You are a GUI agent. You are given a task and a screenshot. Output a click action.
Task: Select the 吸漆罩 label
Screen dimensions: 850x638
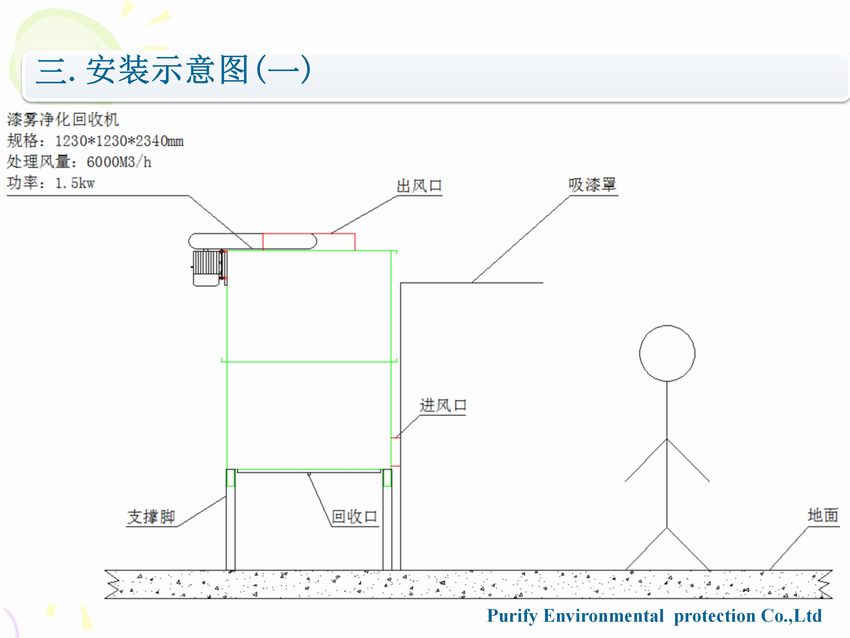point(593,185)
